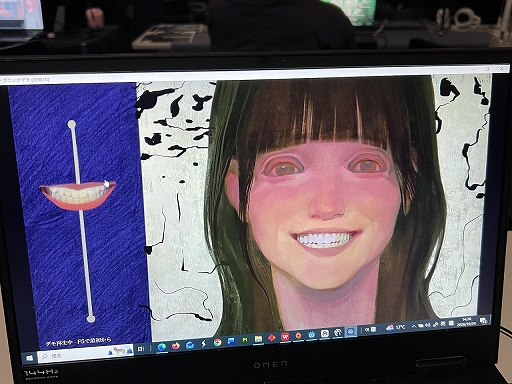The image size is (512, 384).
Task: Minimize the demo window
Action: [474, 69]
